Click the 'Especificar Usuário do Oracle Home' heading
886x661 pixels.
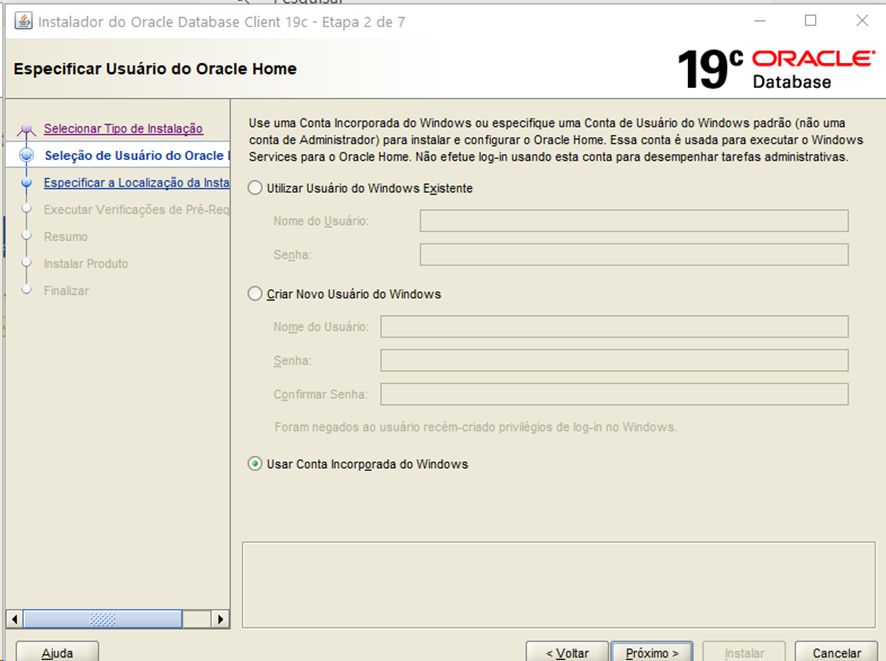pos(155,69)
